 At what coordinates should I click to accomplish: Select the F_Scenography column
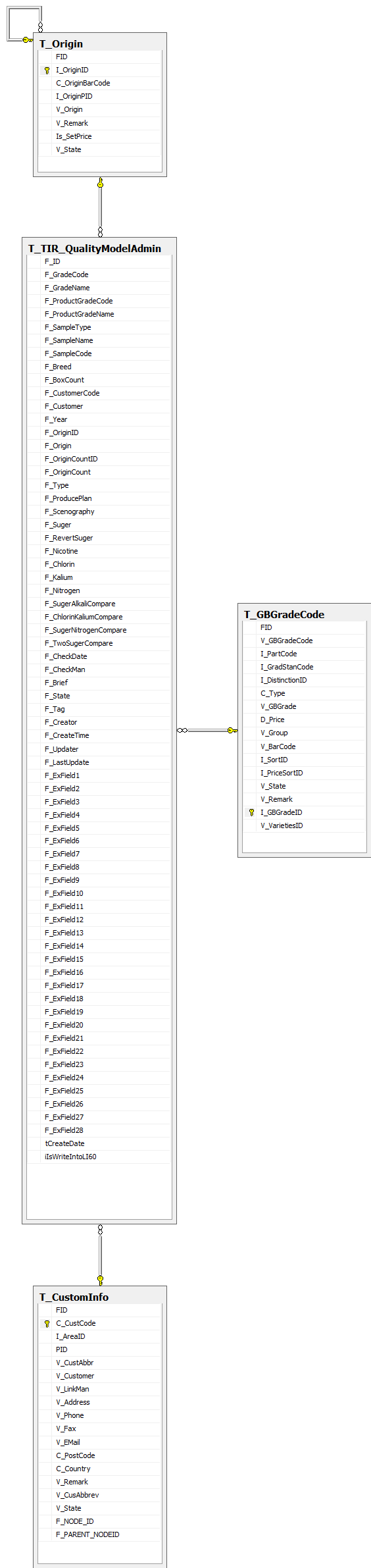[x=99, y=512]
